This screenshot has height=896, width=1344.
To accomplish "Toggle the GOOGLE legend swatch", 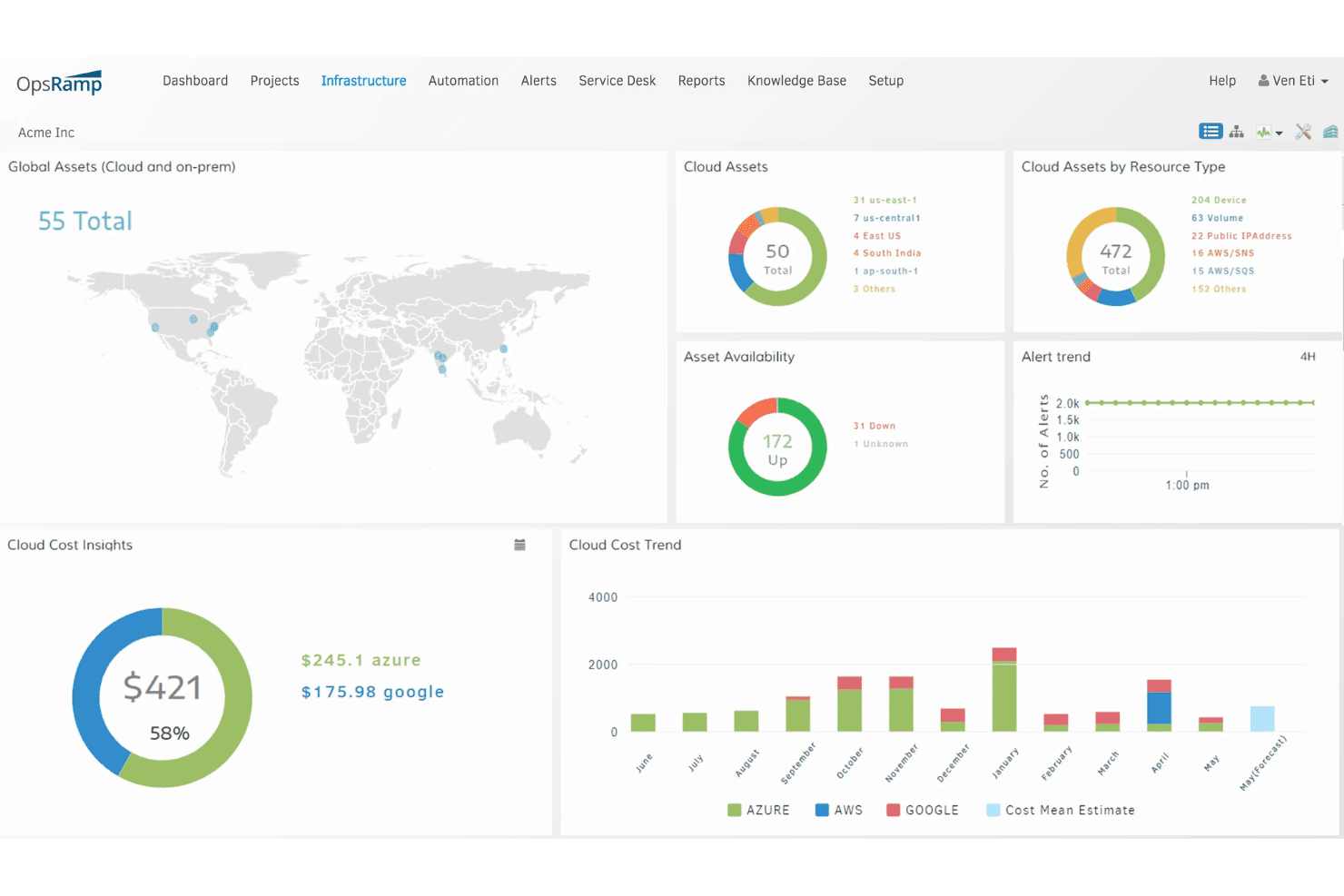I will pos(894,810).
